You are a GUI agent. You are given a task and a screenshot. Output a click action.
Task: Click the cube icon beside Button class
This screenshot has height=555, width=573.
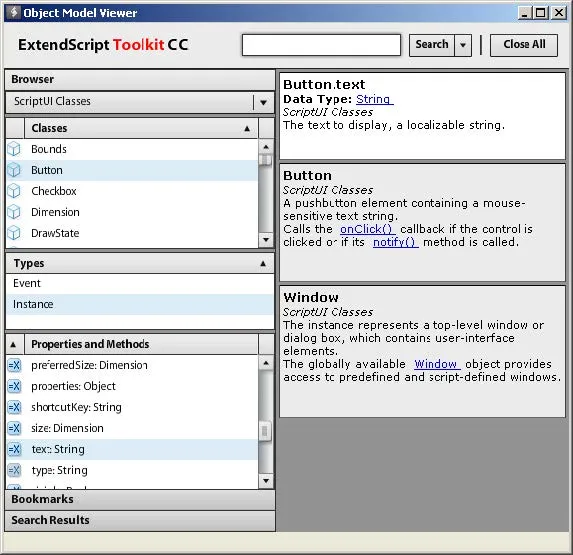pyautogui.click(x=14, y=170)
